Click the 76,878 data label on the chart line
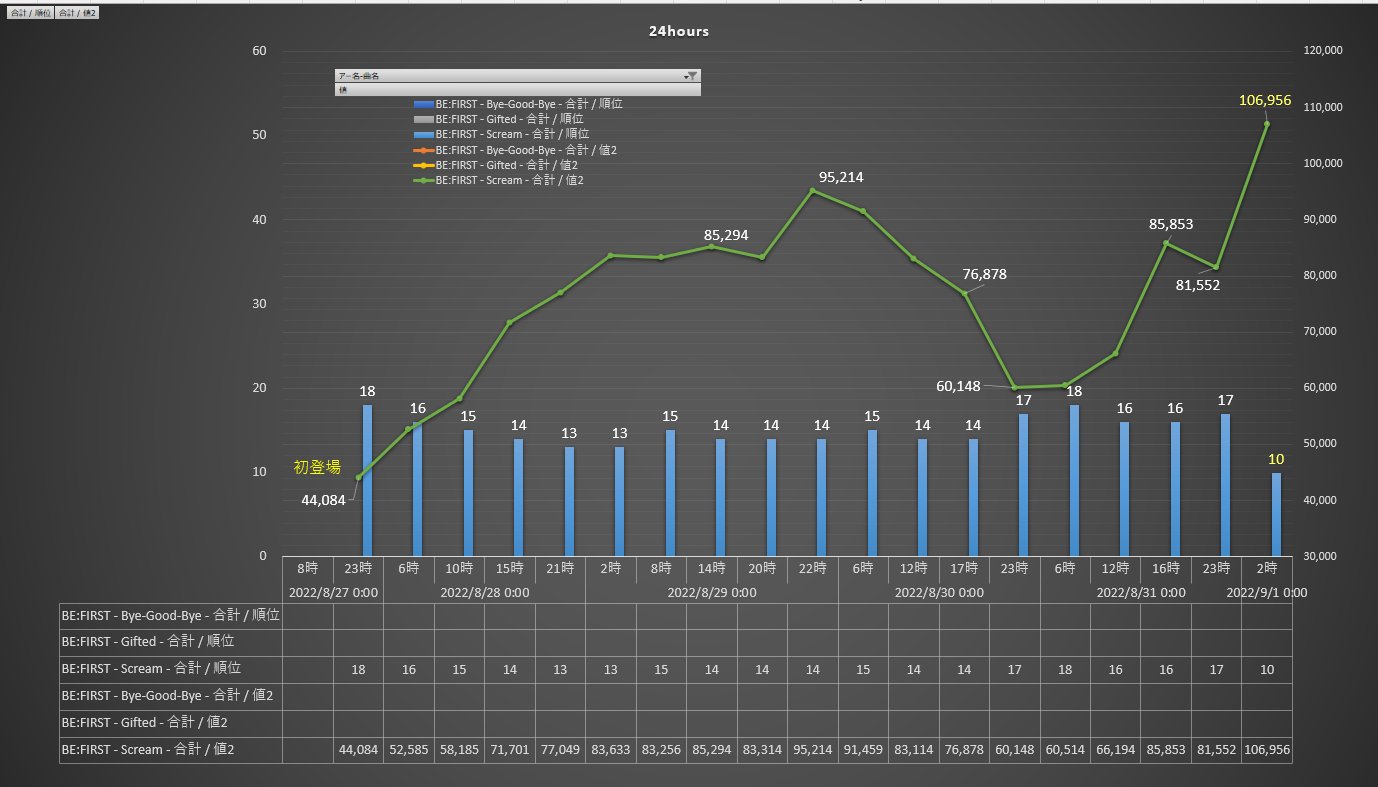 985,274
